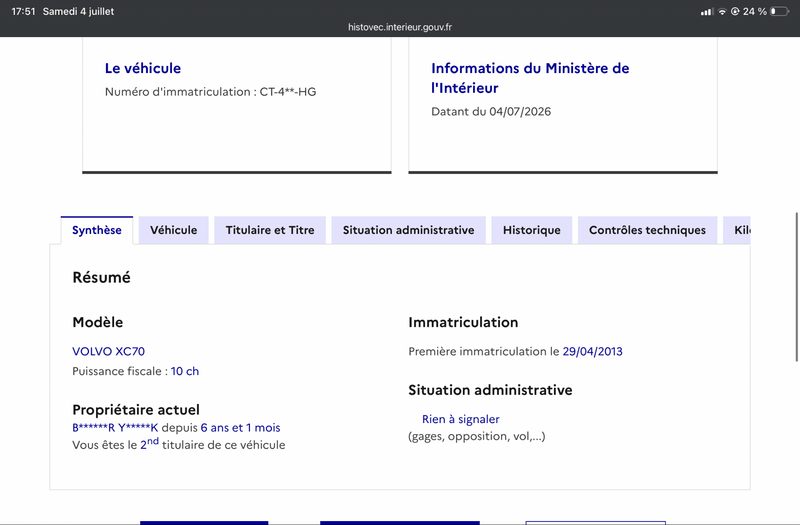This screenshot has height=525, width=800.
Task: Click the Propriétaire actuel heading
Action: coord(136,410)
